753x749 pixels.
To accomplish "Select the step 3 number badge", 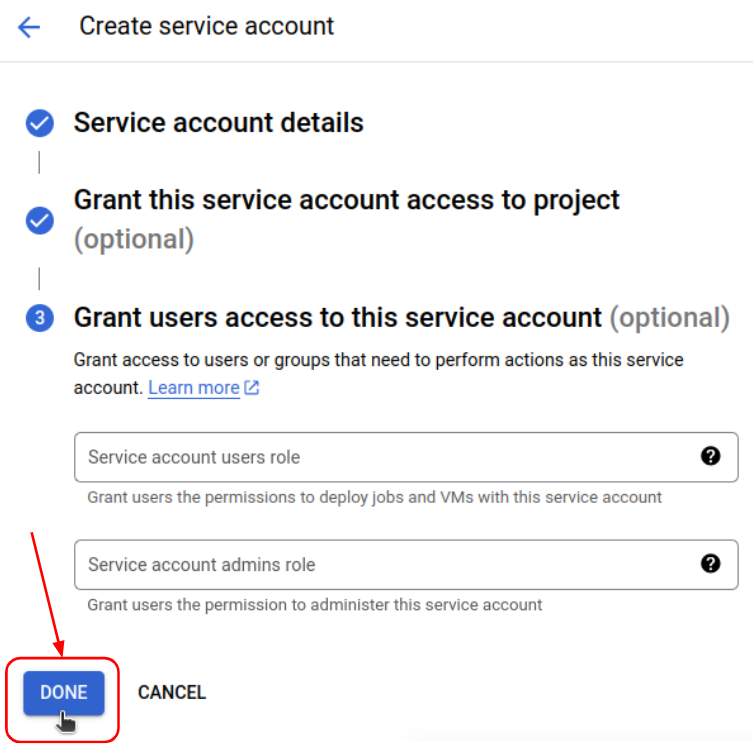I will pos(40,318).
